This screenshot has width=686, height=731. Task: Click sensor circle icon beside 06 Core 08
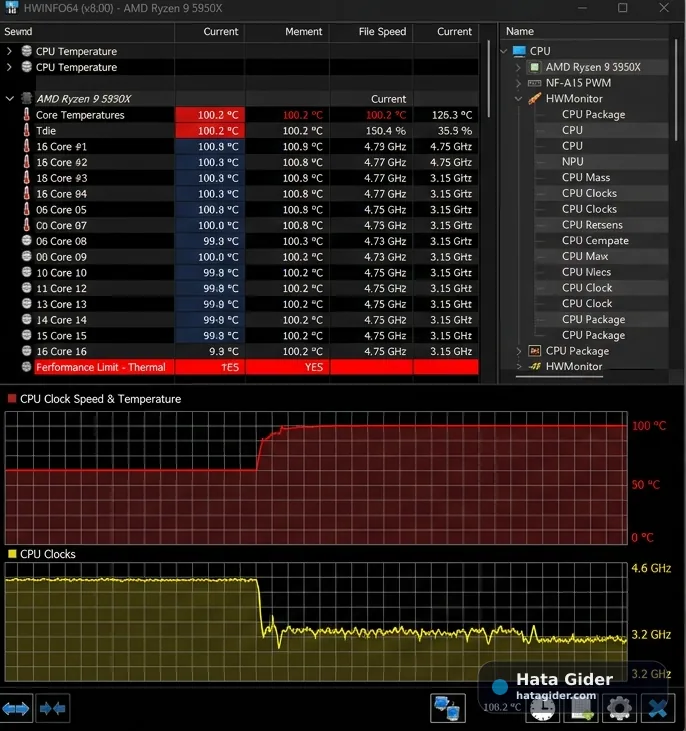[x=27, y=241]
